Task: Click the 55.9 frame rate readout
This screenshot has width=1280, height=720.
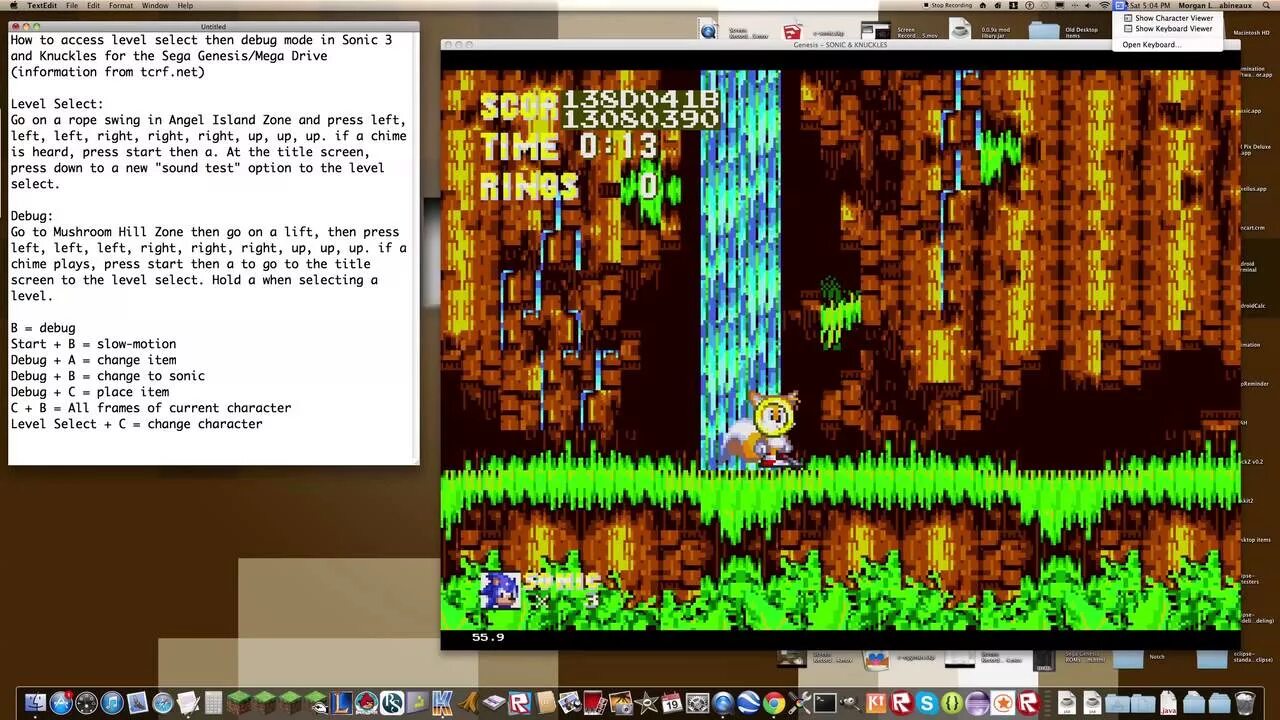Action: [x=488, y=637]
